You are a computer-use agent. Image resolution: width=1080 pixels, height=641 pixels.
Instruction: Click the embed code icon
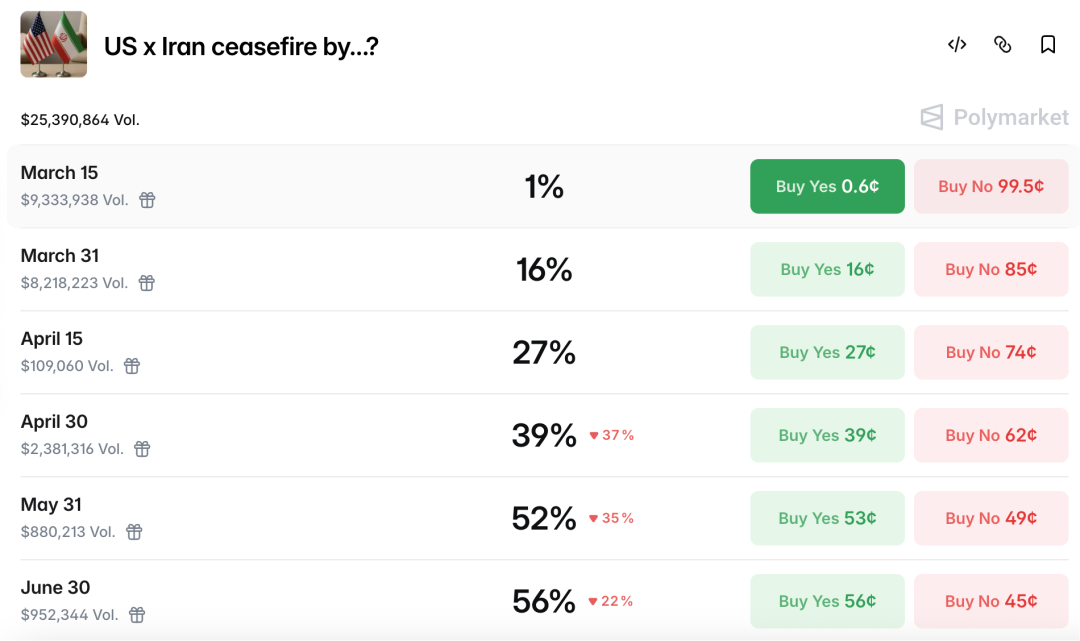[957, 44]
